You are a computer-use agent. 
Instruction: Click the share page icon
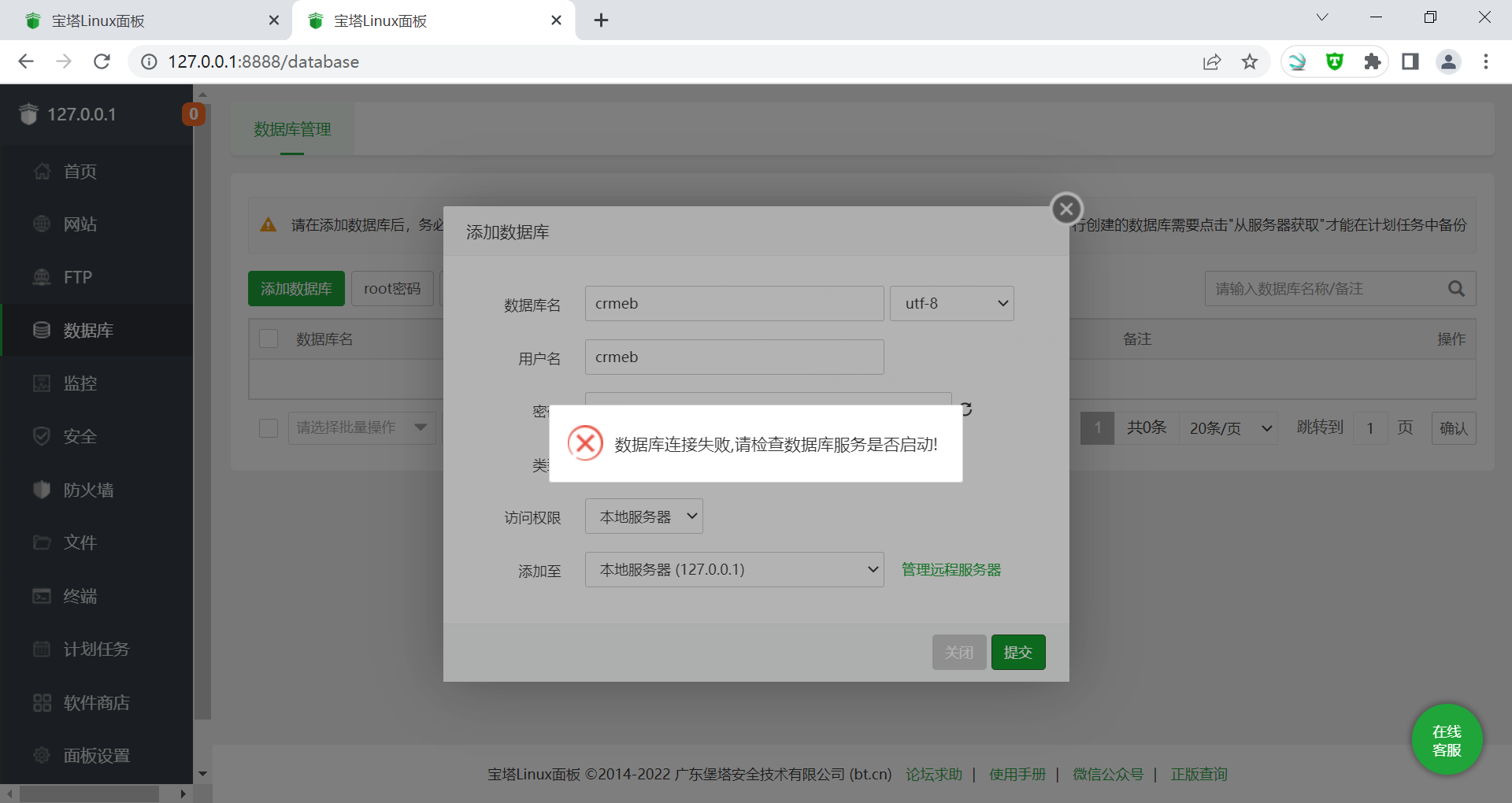[1212, 61]
